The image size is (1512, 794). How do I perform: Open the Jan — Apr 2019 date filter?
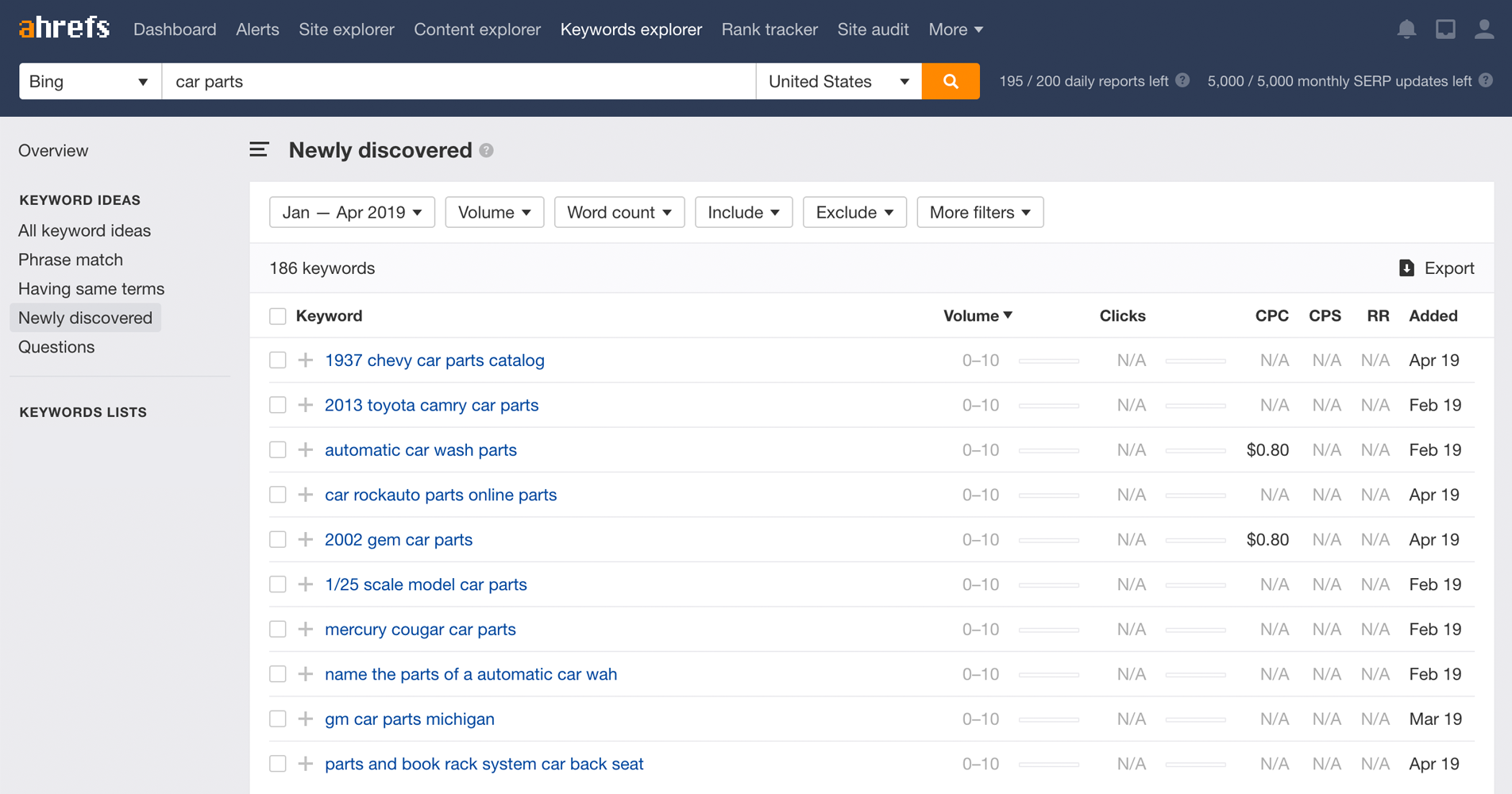[352, 212]
